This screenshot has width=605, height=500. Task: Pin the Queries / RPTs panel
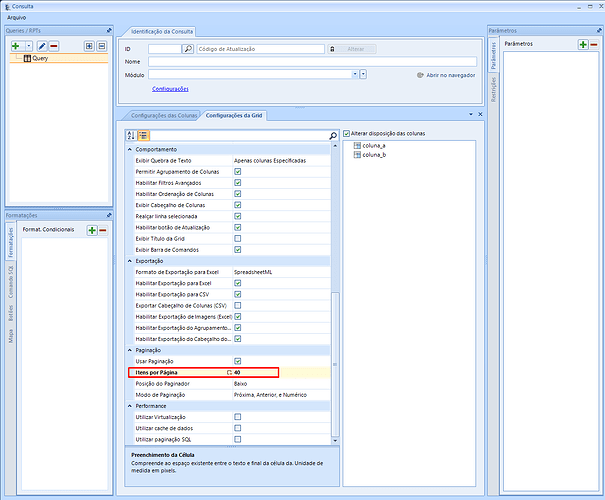pos(108,30)
